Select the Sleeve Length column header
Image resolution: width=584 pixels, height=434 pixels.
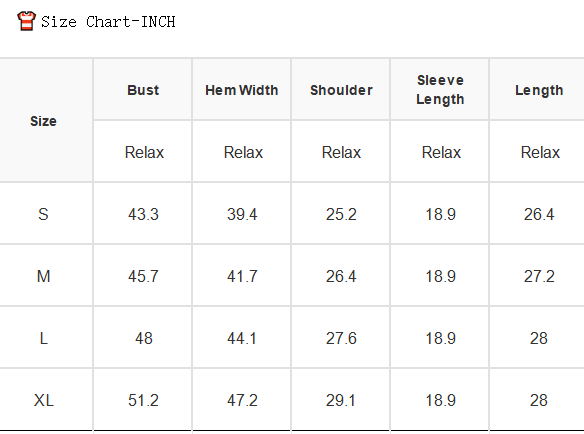coord(440,90)
